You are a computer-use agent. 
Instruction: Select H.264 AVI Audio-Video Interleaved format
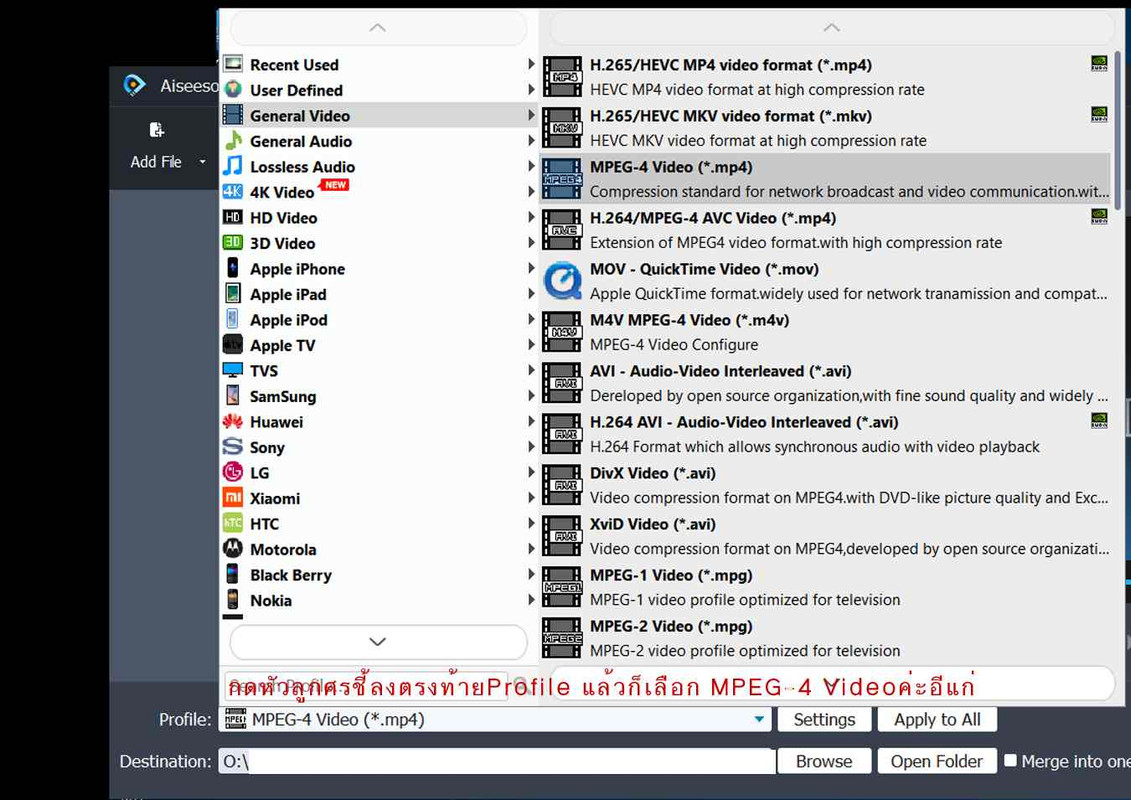[x=825, y=434]
